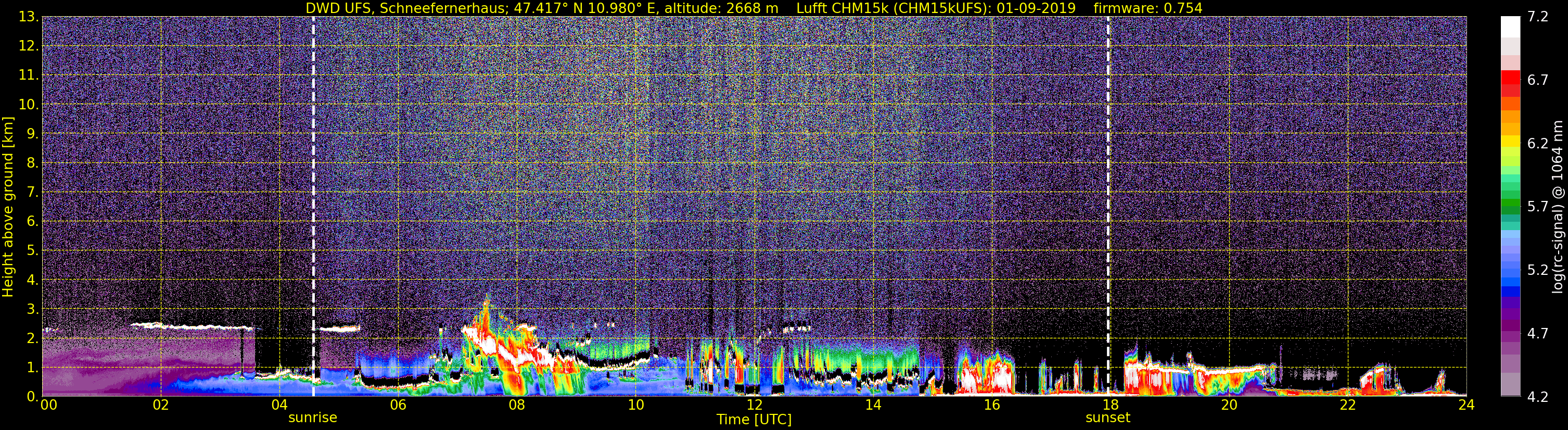This screenshot has width=1568, height=430.
Task: Click the colorbar tick value '7.2'
Action: coord(1538,17)
